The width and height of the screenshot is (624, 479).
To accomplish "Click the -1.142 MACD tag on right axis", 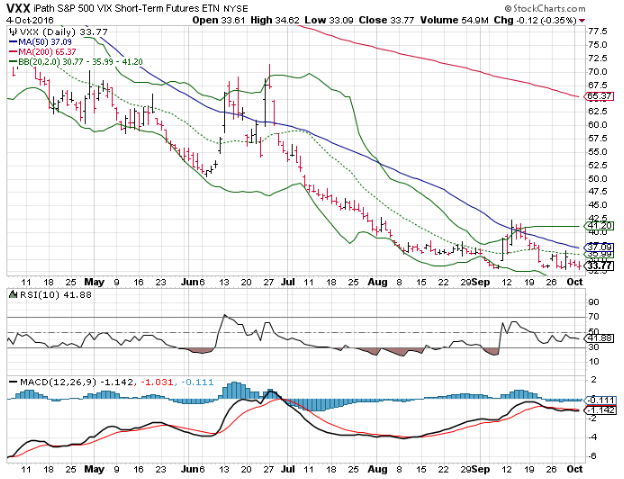I will (599, 410).
